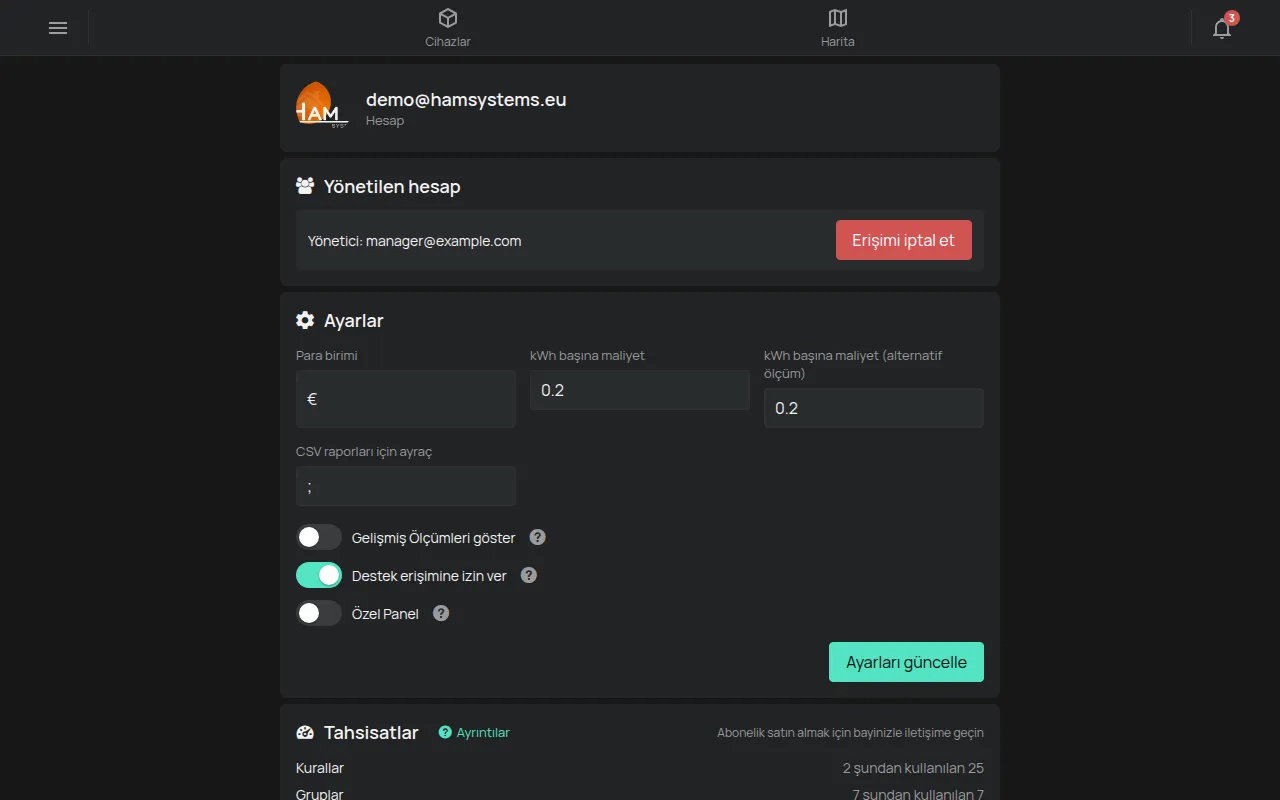1280x800 pixels.
Task: Click the Ayarları güncelle button
Action: [x=906, y=662]
